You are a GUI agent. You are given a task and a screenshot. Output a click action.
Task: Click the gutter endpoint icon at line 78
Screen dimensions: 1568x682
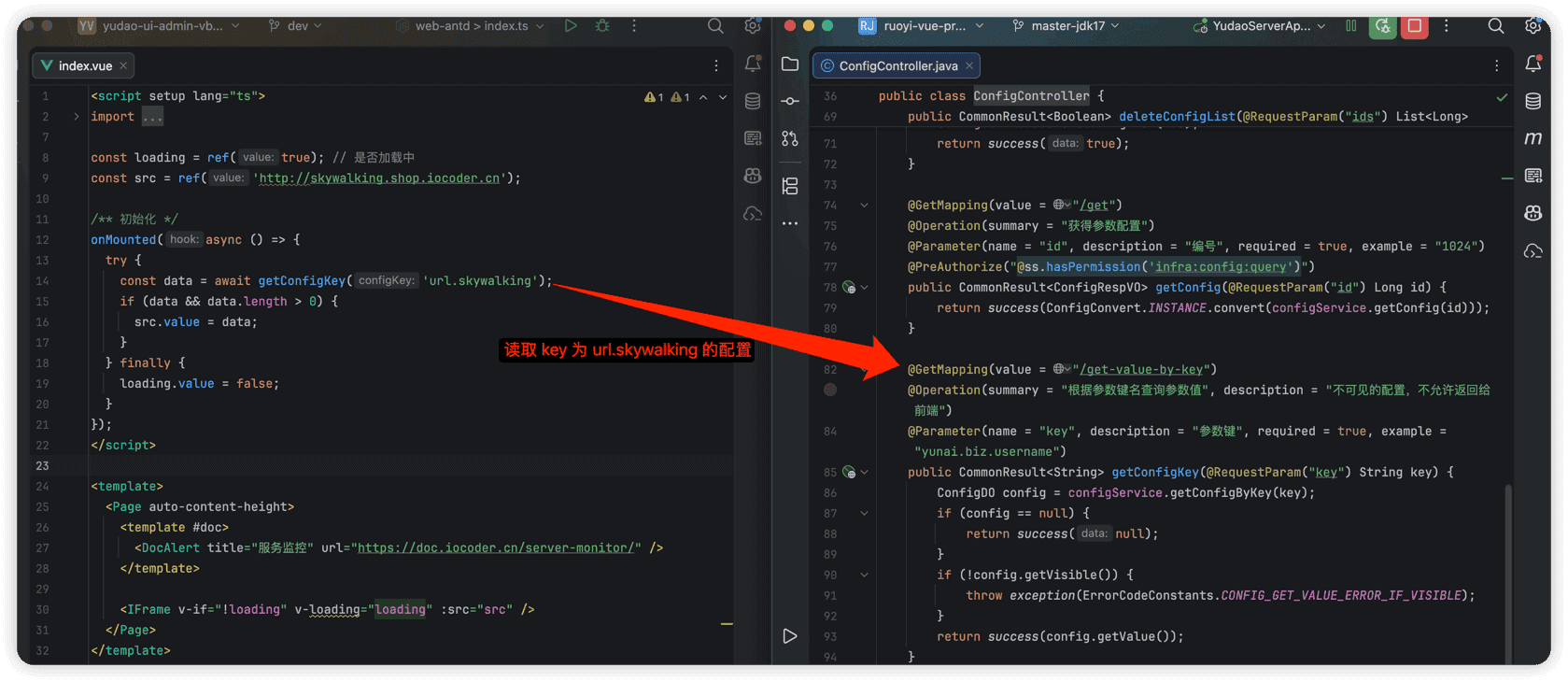click(x=849, y=288)
